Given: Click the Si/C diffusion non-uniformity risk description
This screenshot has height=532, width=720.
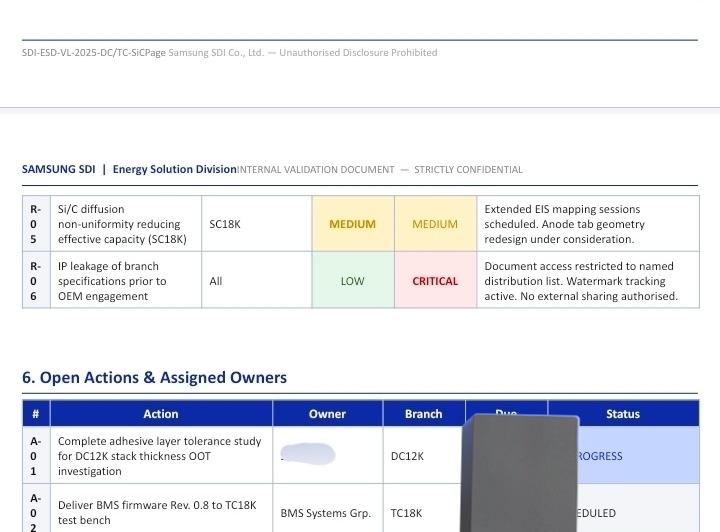Looking at the screenshot, I should [x=122, y=224].
